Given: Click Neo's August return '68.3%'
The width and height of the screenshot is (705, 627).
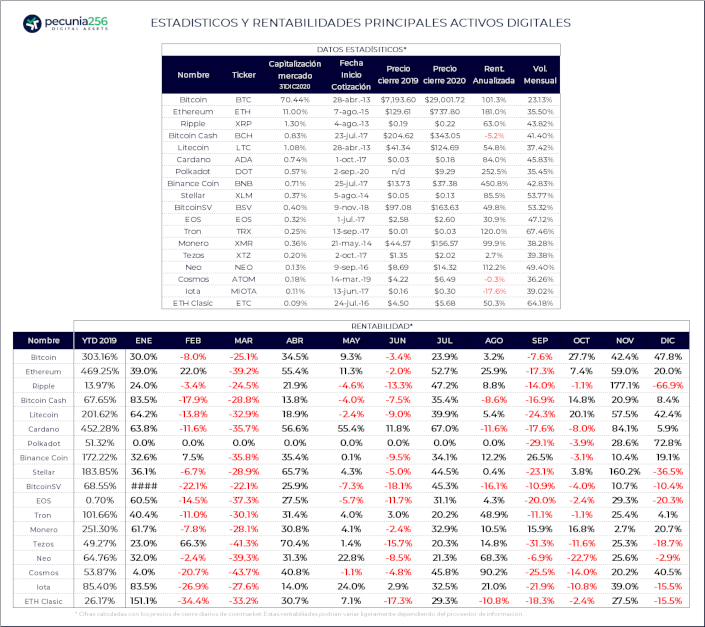Looking at the screenshot, I should [494, 558].
